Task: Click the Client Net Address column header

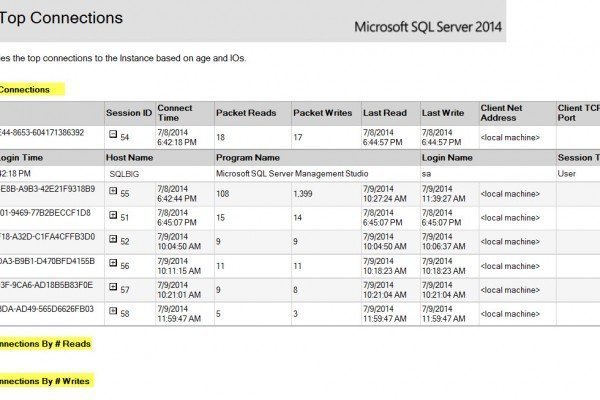Action: (501, 113)
